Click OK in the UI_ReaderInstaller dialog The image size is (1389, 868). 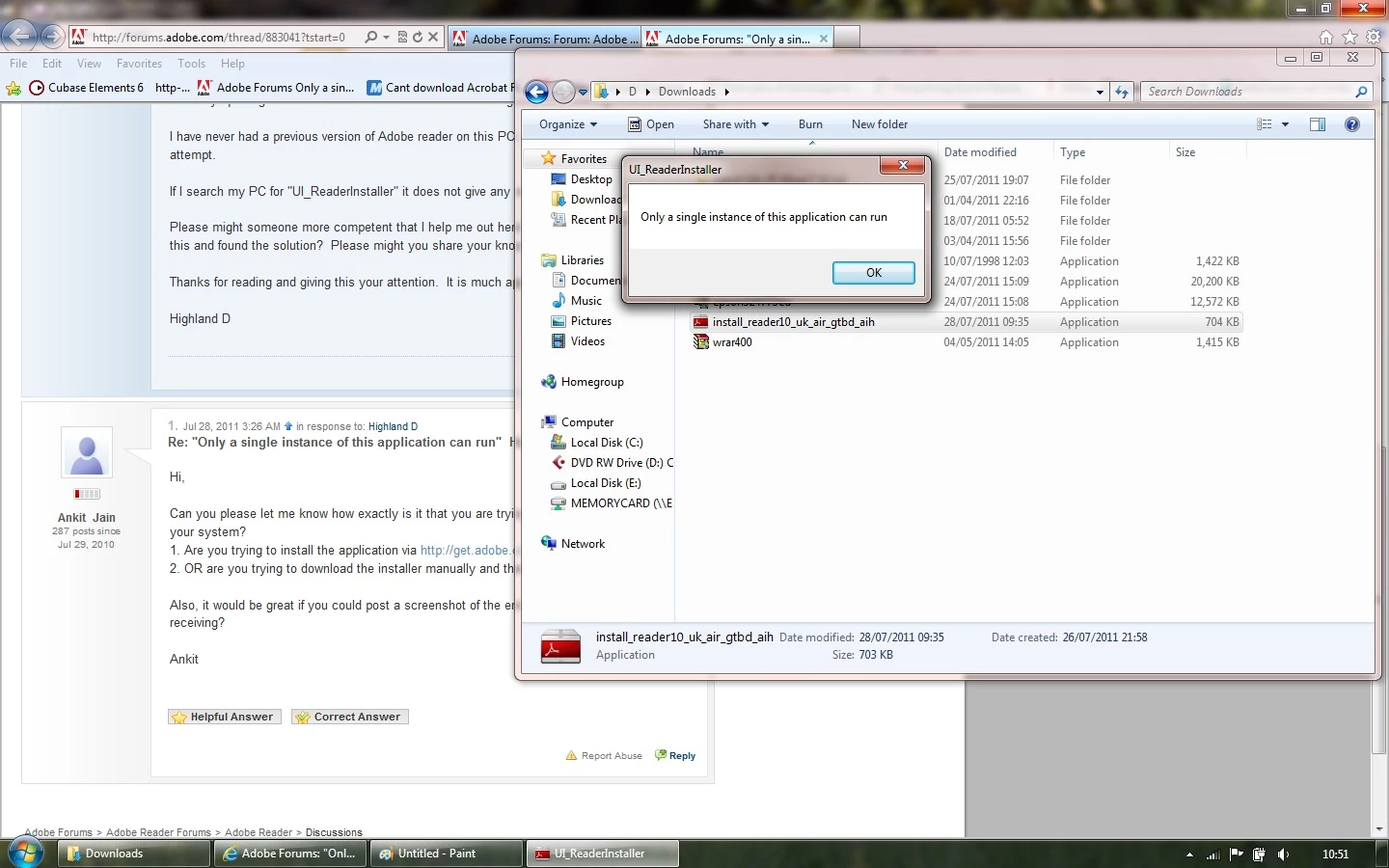[x=873, y=273]
